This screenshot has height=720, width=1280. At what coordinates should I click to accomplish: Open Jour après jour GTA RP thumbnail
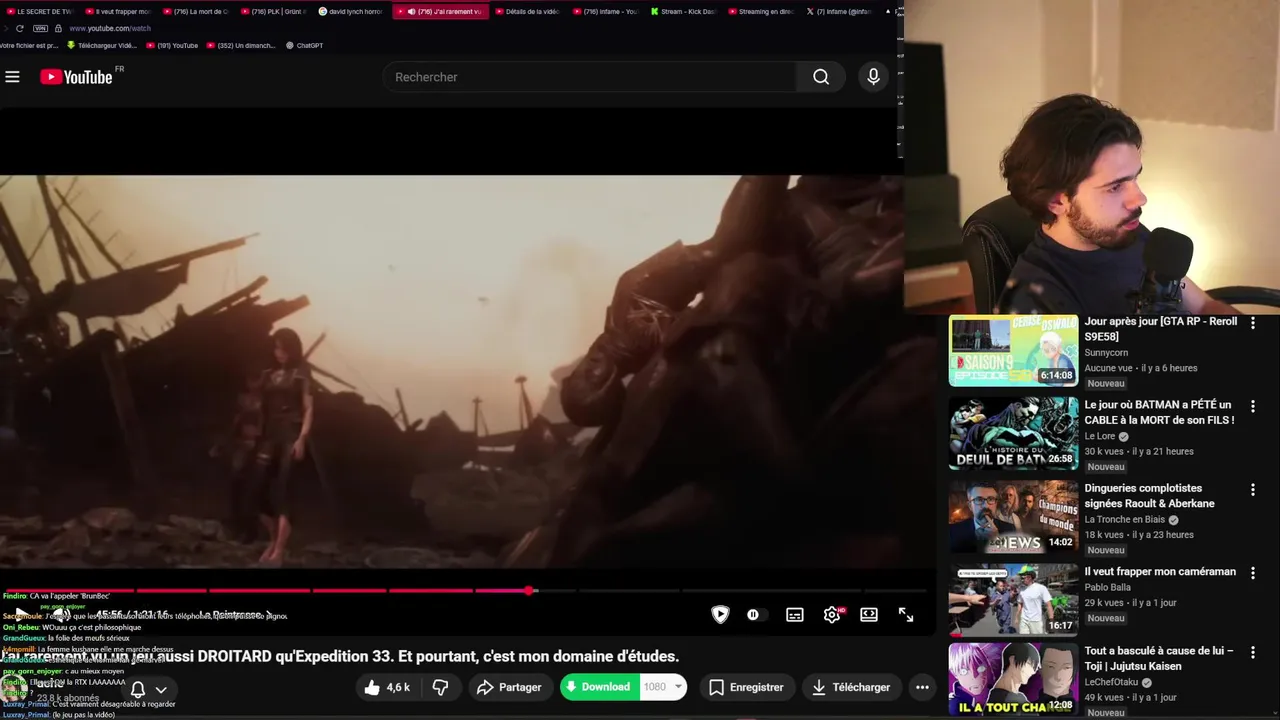1013,351
